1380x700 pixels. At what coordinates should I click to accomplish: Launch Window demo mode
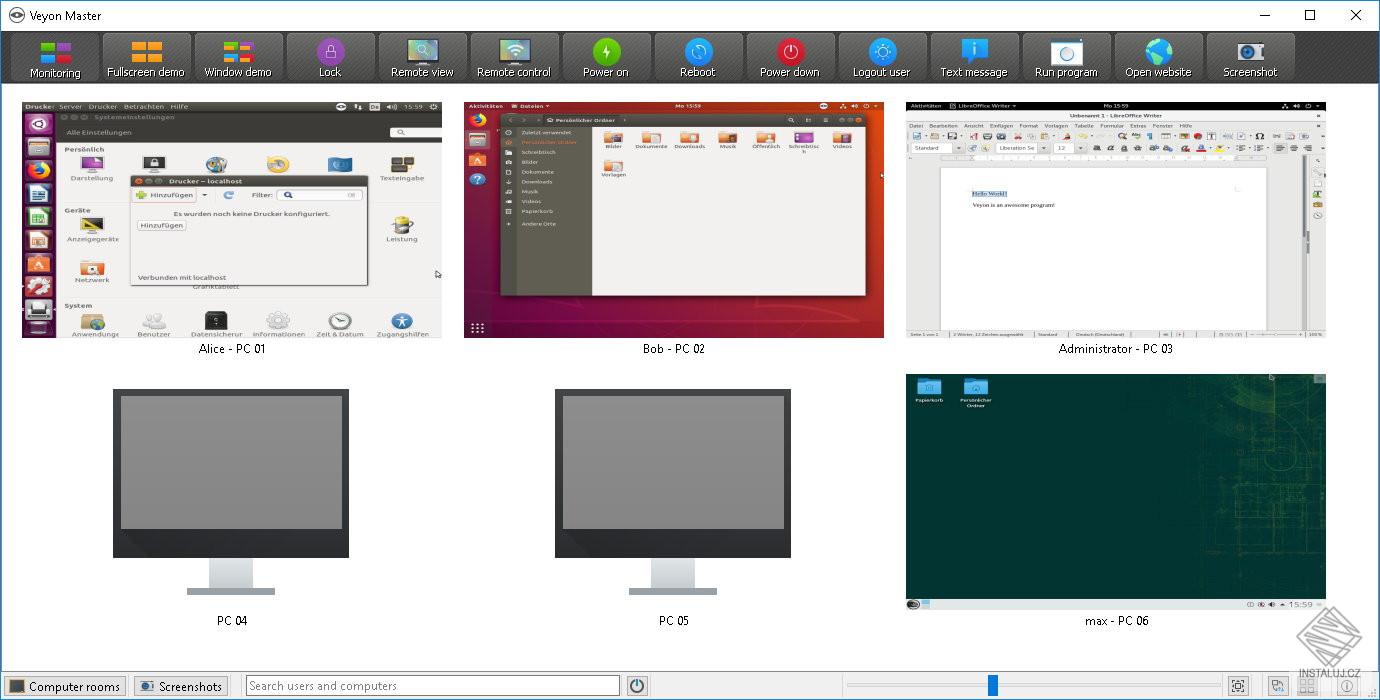click(238, 58)
